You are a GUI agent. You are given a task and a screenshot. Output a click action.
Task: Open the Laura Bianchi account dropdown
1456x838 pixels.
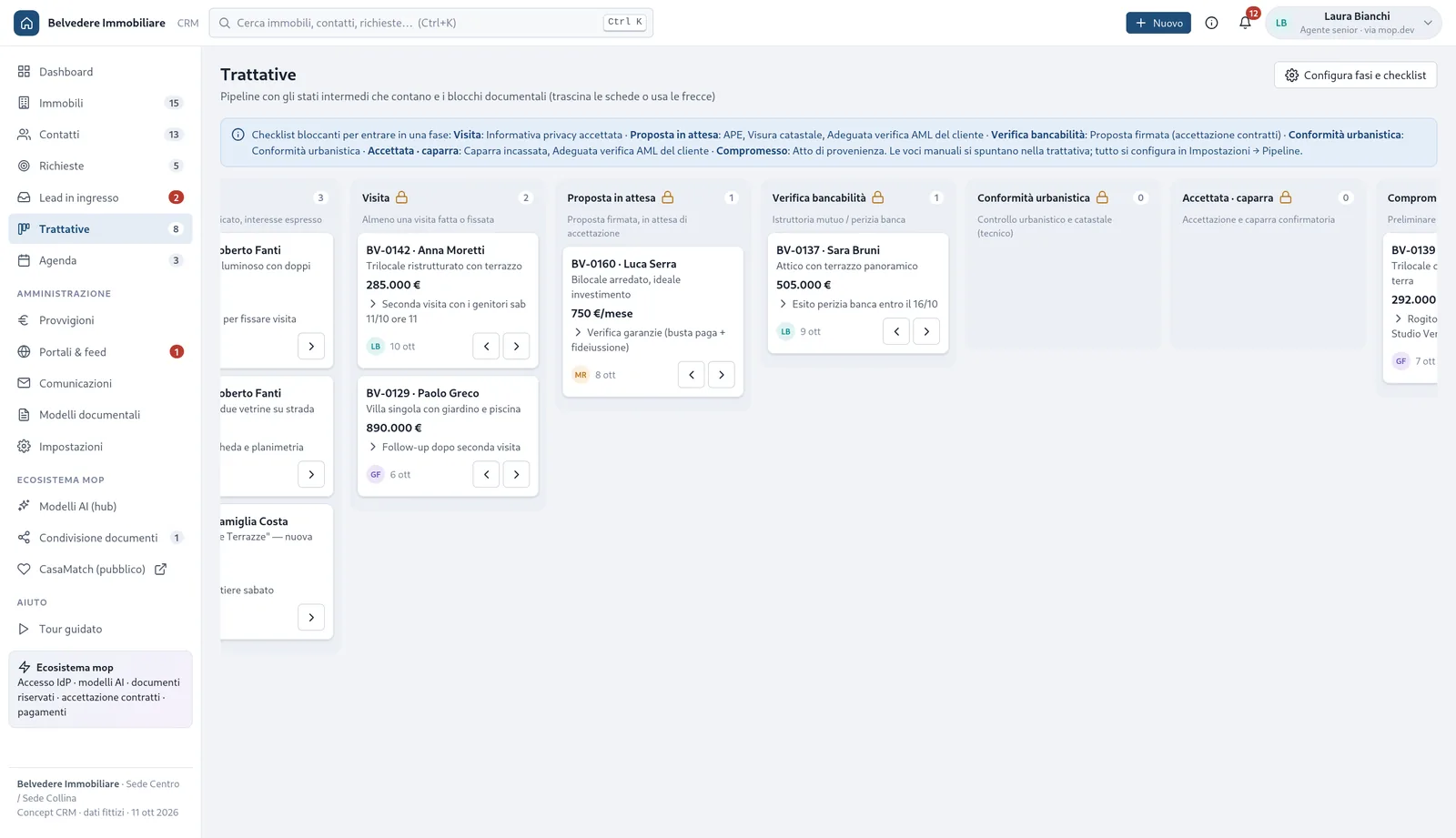[x=1353, y=23]
